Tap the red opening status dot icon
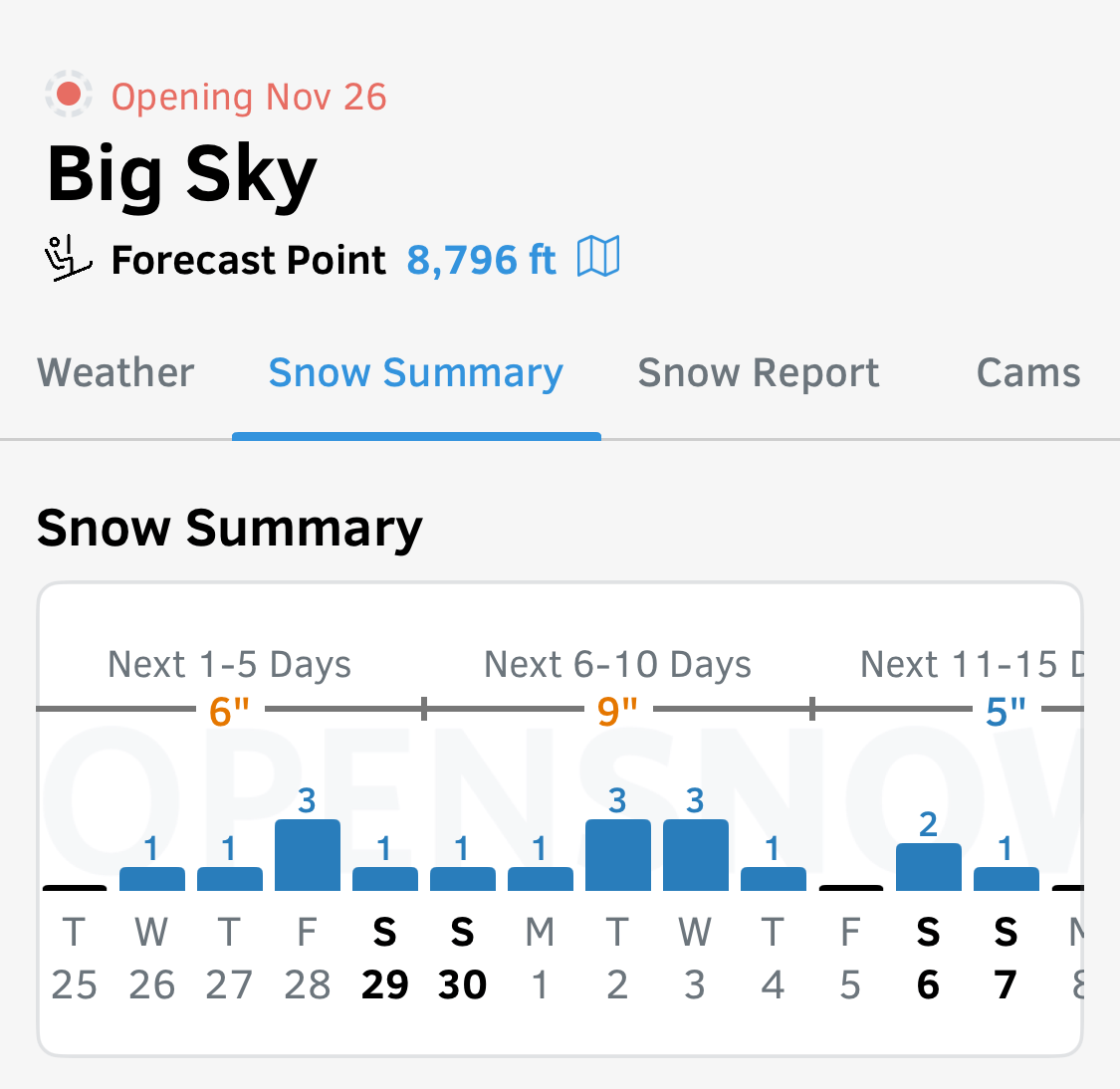Viewport: 1120px width, 1089px height. [69, 96]
